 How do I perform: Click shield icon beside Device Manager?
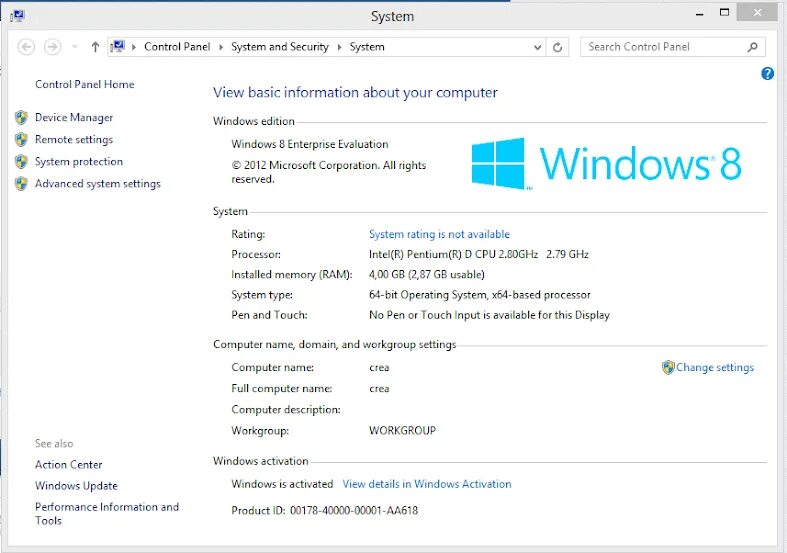[21, 117]
